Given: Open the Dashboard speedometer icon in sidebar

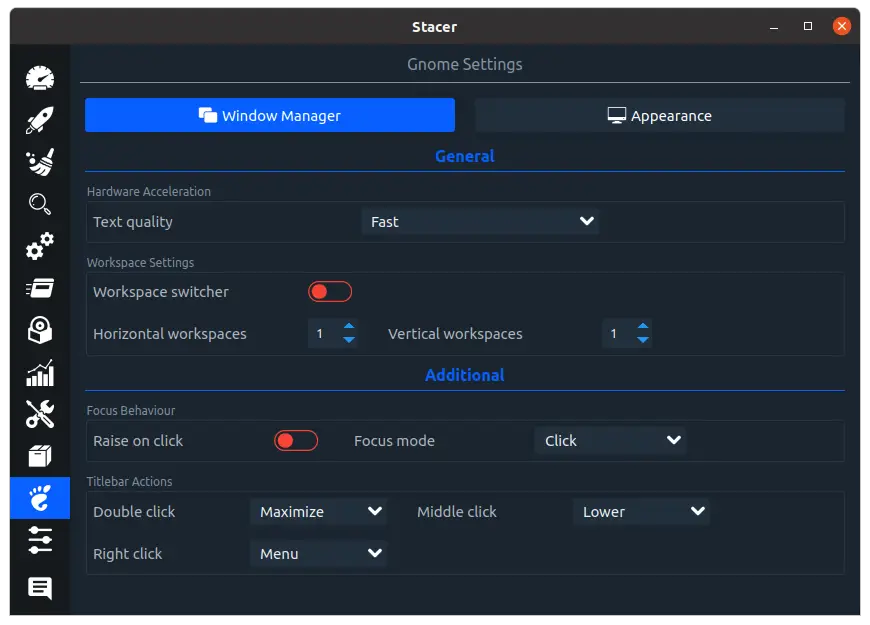Looking at the screenshot, I should [40, 78].
